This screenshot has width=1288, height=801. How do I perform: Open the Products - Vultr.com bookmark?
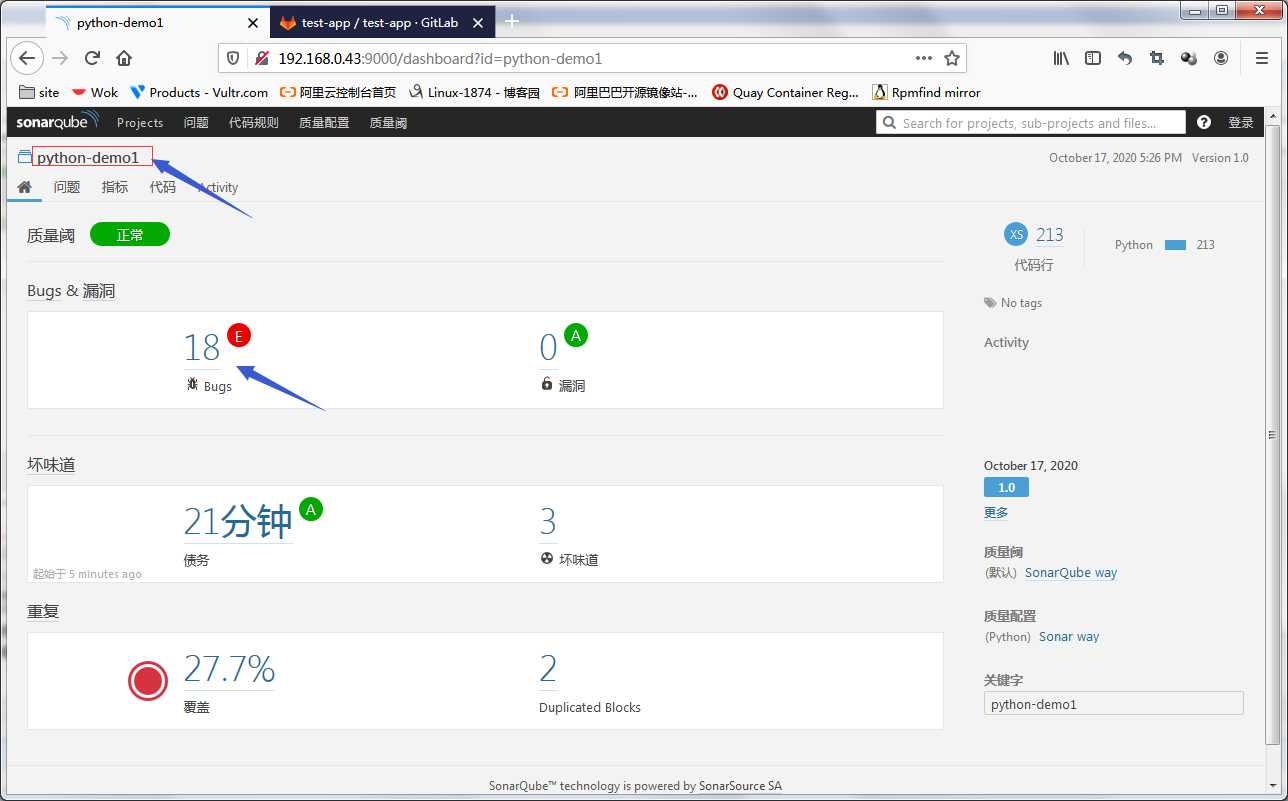[199, 92]
